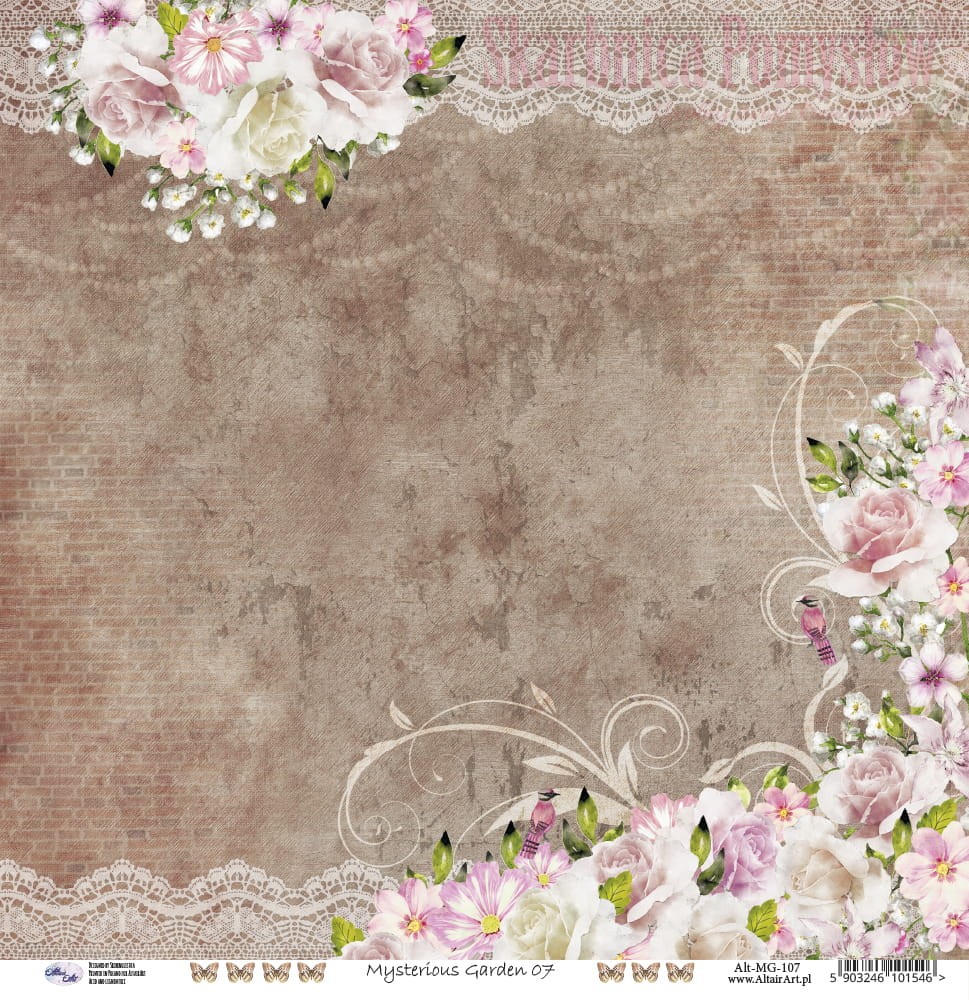Click the fourth butterfly icon left of the title

[311, 973]
